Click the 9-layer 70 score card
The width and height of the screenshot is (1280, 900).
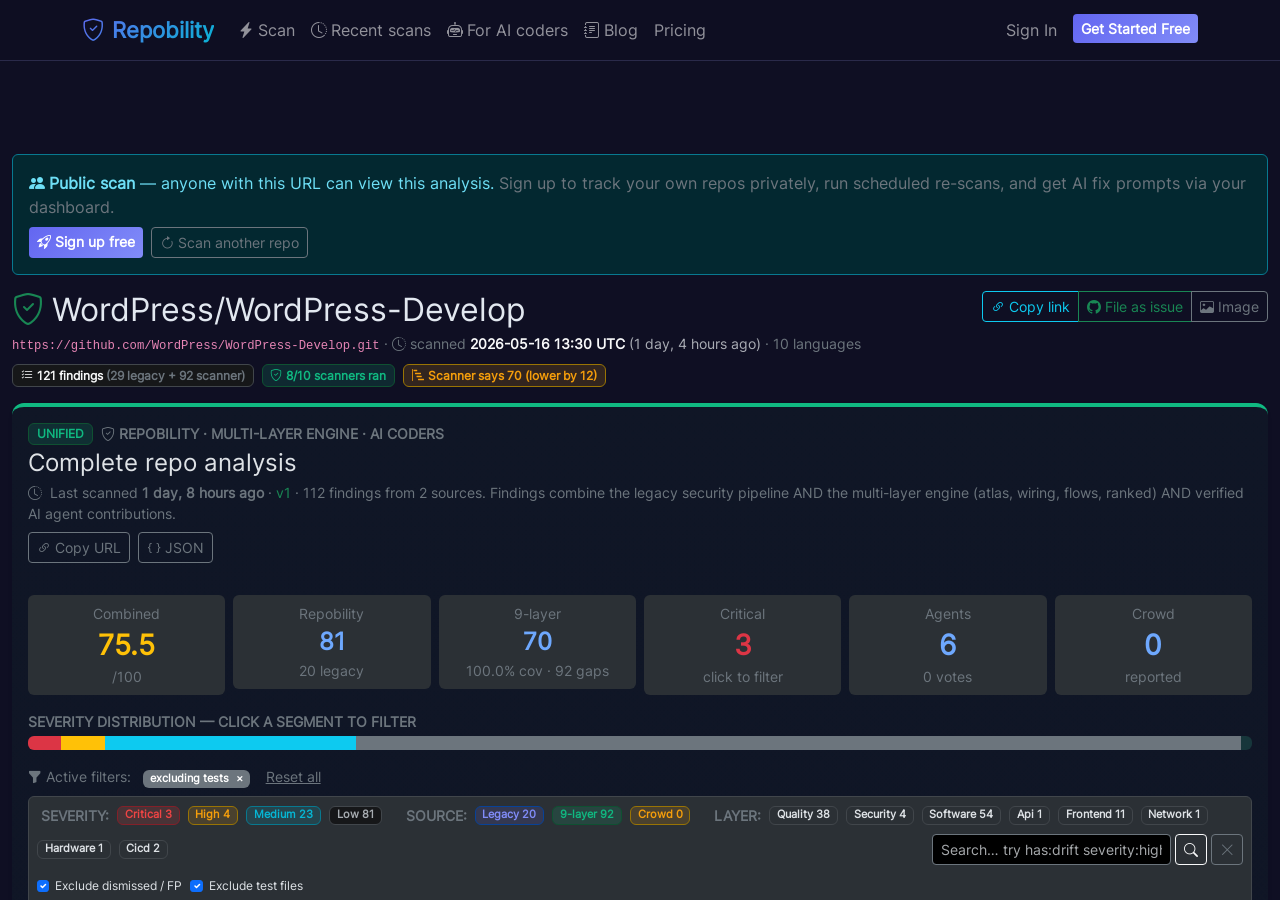pyautogui.click(x=537, y=642)
